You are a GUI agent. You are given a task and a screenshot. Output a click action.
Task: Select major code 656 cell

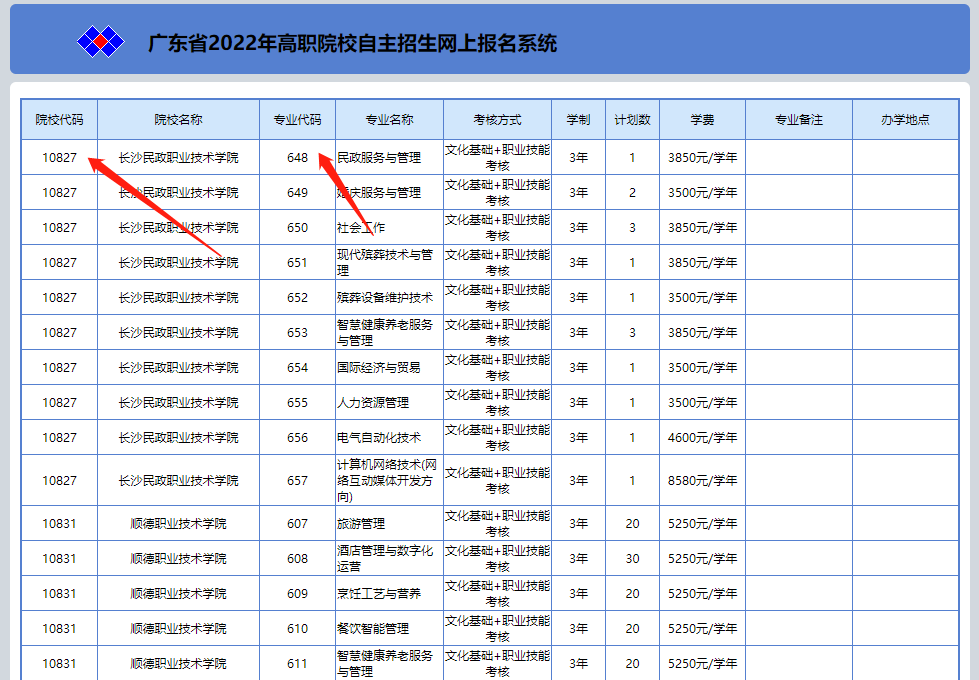click(x=297, y=437)
